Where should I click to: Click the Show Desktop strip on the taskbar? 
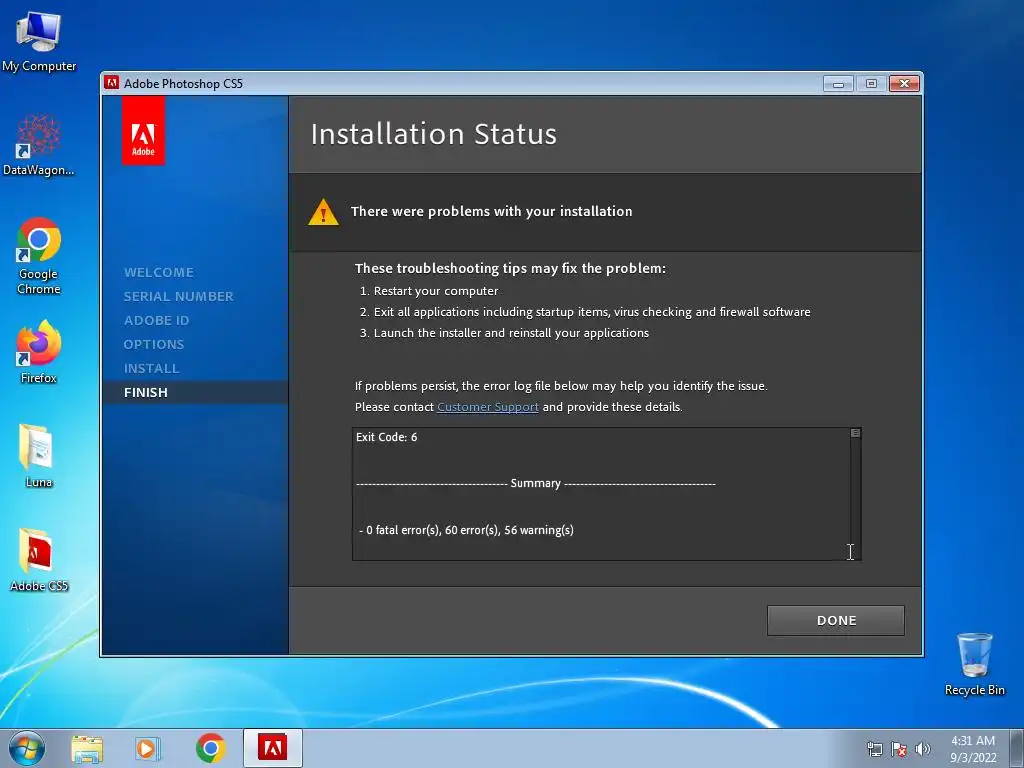[1017, 748]
